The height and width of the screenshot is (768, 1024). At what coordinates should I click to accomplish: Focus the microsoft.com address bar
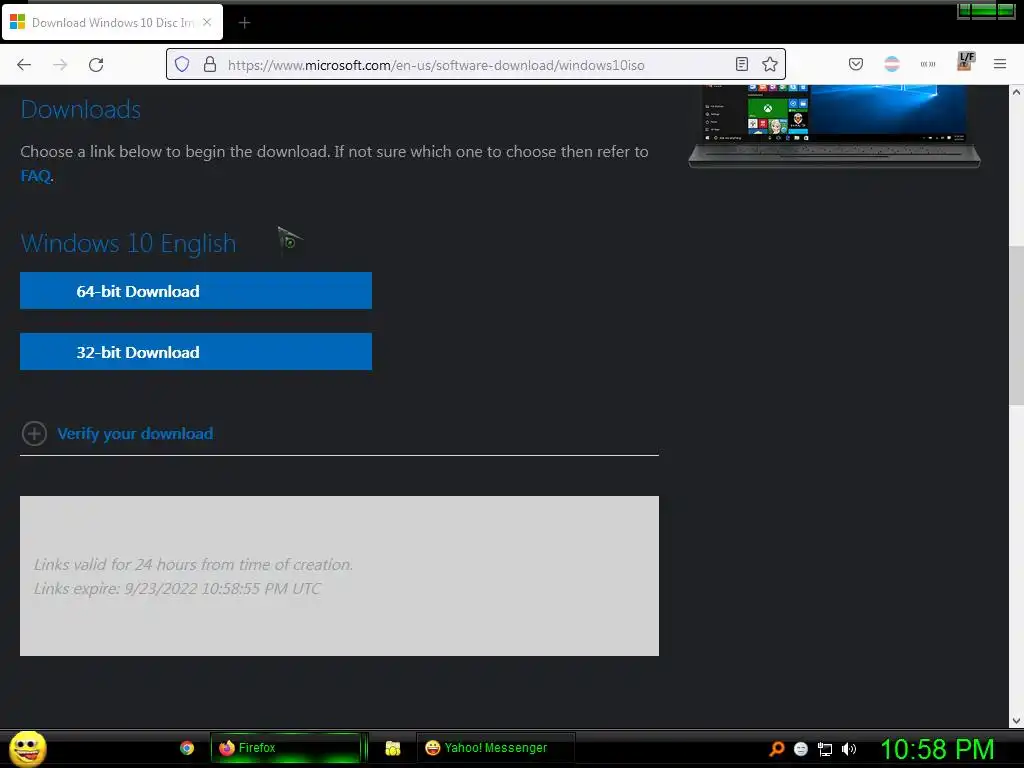pos(477,65)
